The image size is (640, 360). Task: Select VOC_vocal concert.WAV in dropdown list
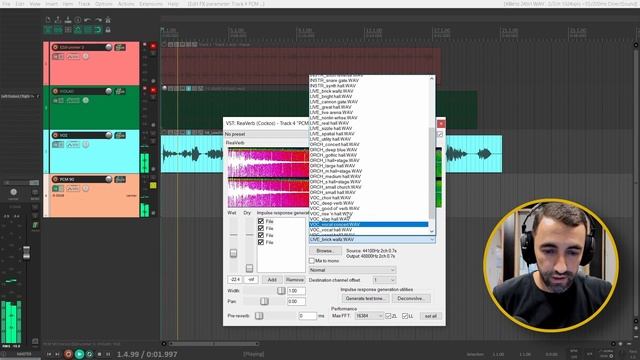[369, 224]
